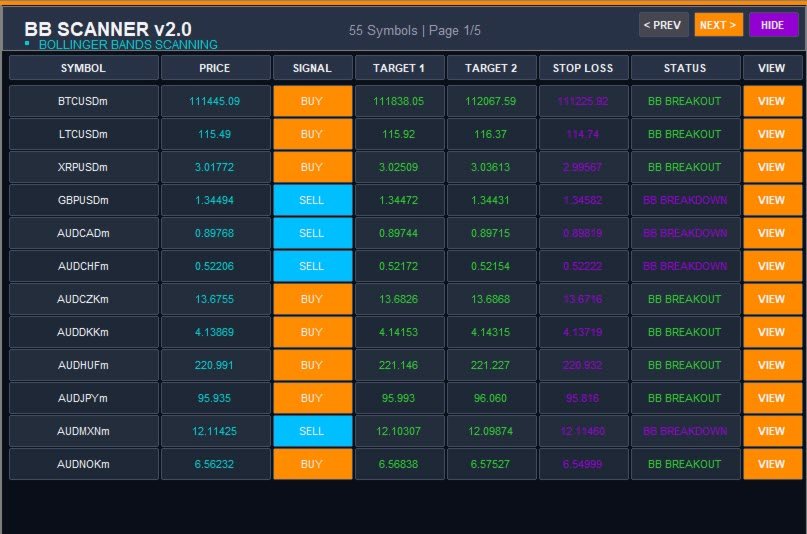Click the TARGET 1 column header
Screen dimensions: 807x534
pyautogui.click(x=399, y=68)
